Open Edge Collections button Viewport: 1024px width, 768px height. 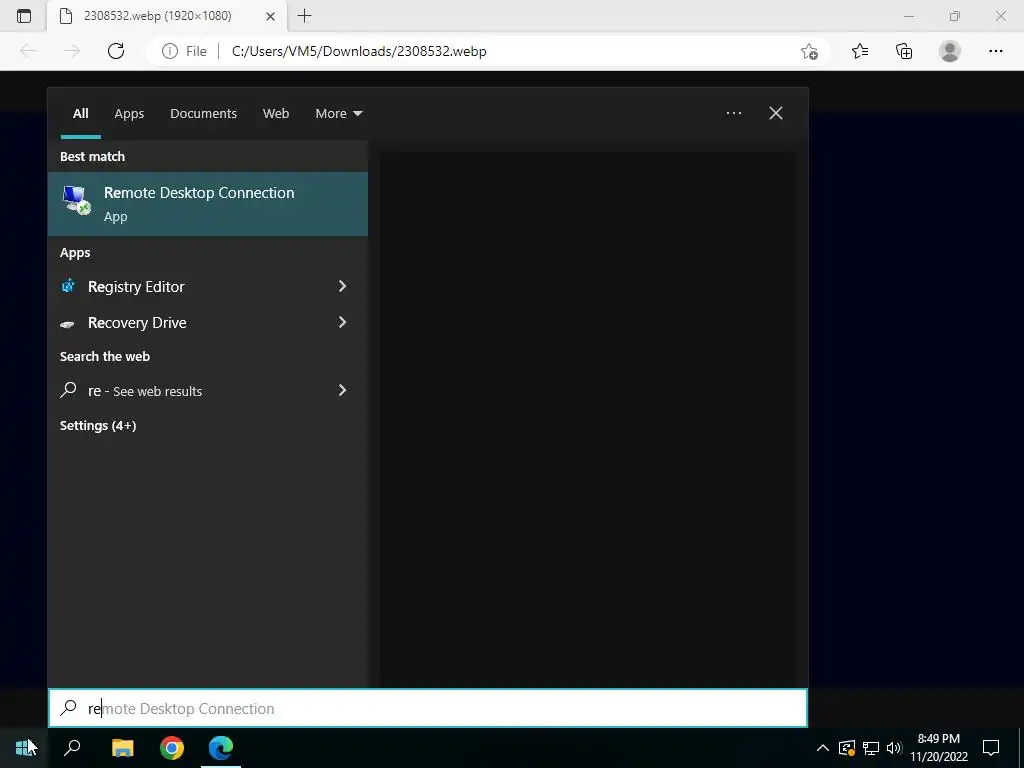(x=904, y=51)
